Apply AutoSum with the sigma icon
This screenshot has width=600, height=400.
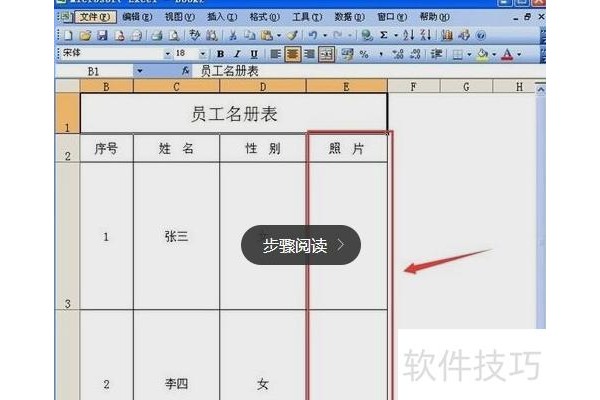point(384,36)
